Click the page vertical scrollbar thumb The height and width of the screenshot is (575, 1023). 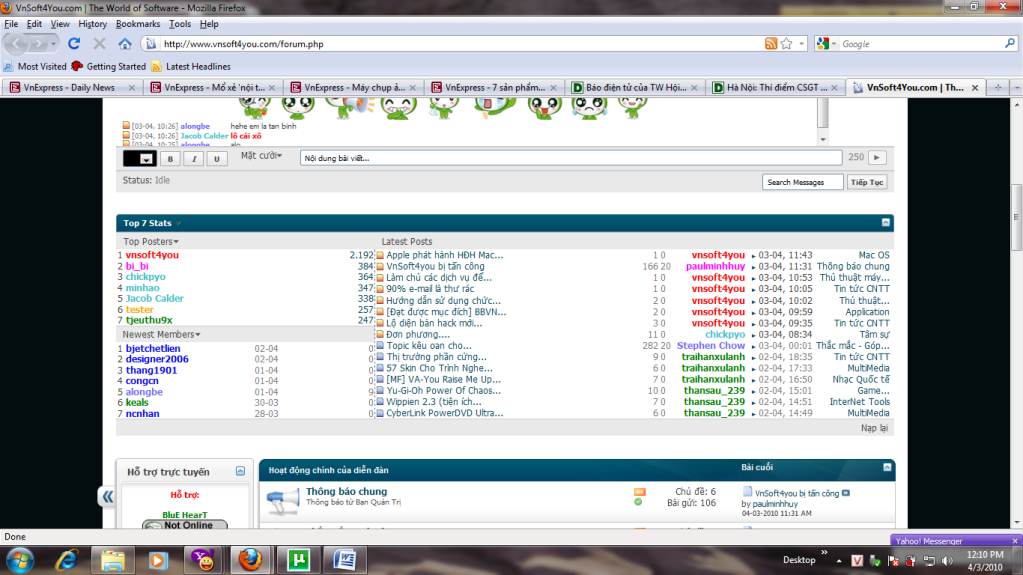click(1016, 217)
